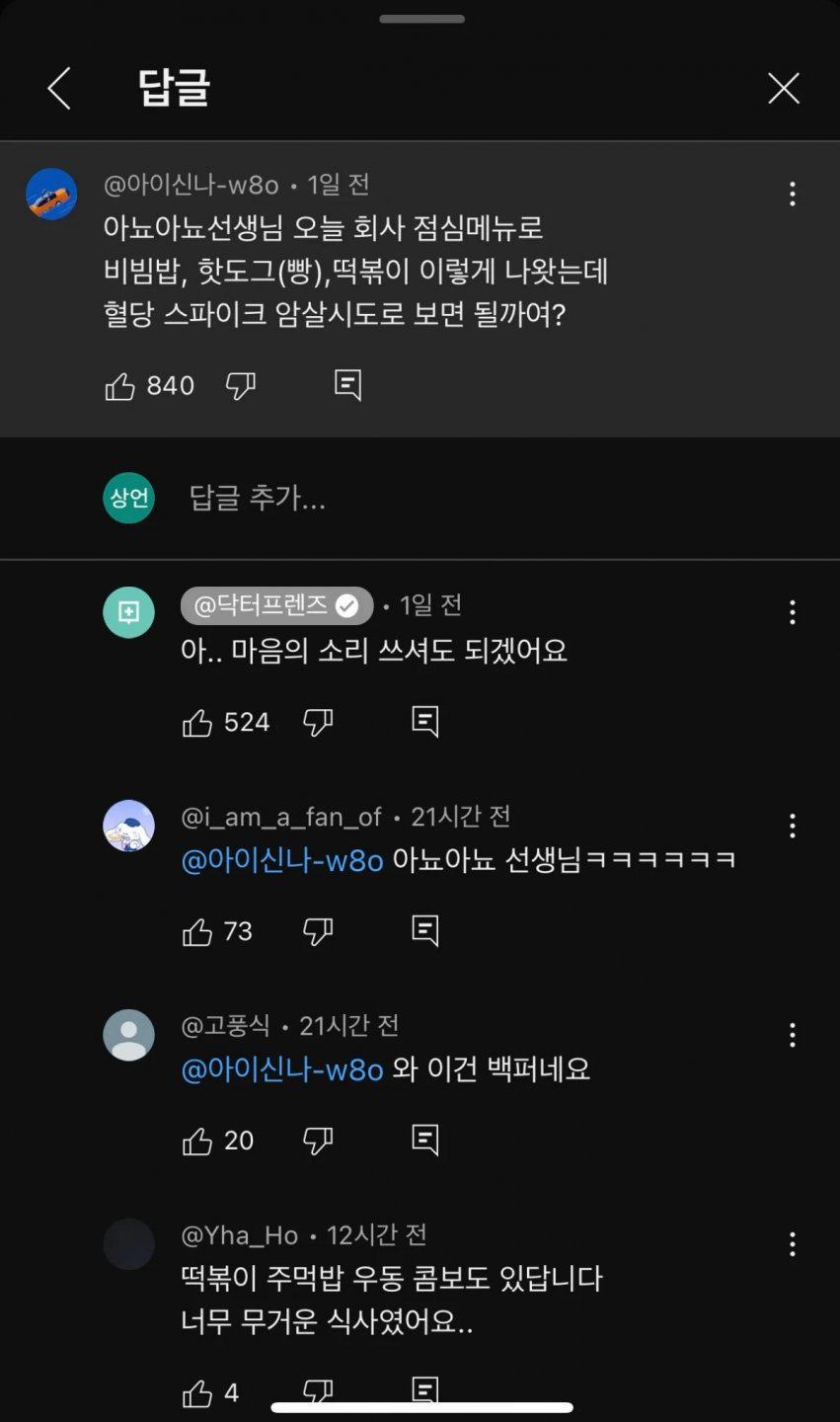Like @고풍식's reply showing 20 likes
Screen dimensions: 840x1422
pyautogui.click(x=198, y=1141)
